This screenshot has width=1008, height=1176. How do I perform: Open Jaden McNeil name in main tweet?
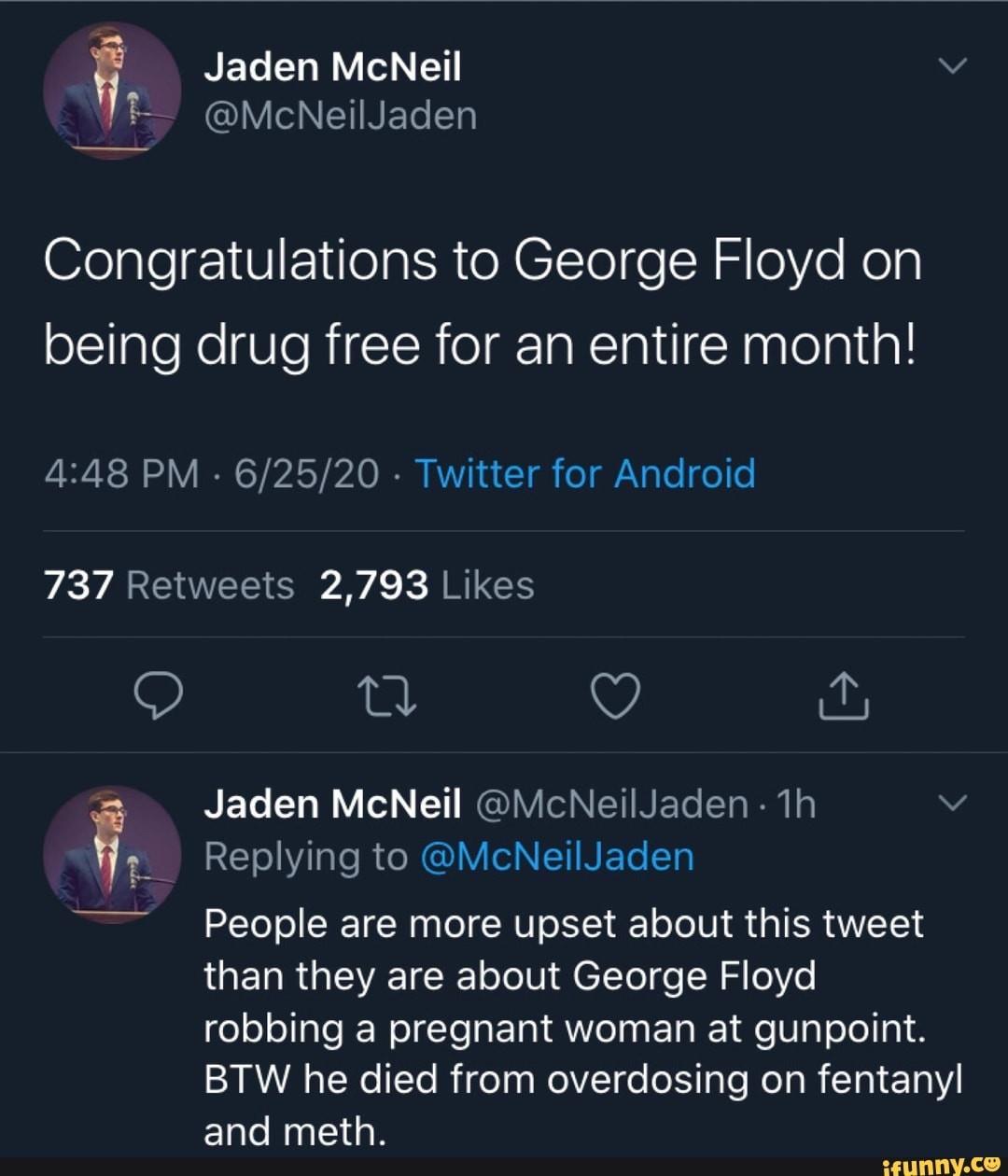tap(332, 66)
